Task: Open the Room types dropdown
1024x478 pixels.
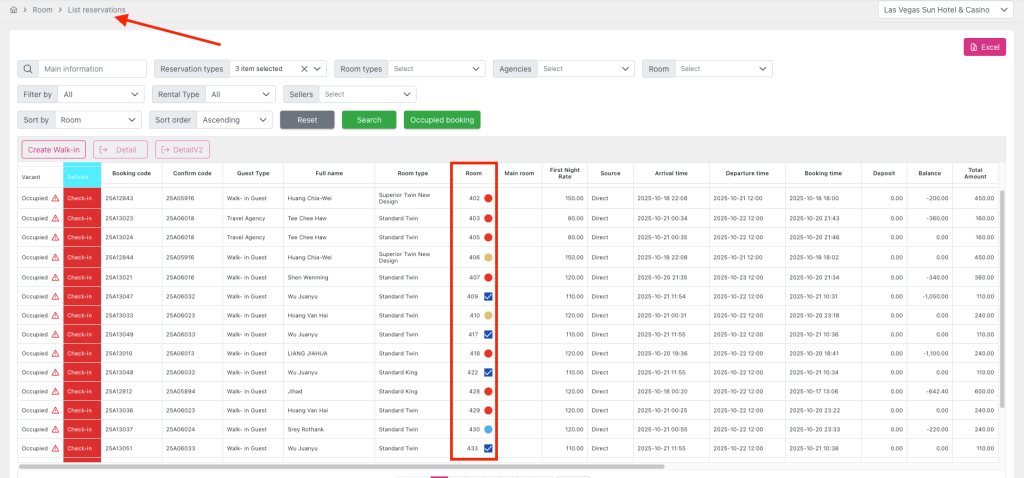Action: (436, 69)
